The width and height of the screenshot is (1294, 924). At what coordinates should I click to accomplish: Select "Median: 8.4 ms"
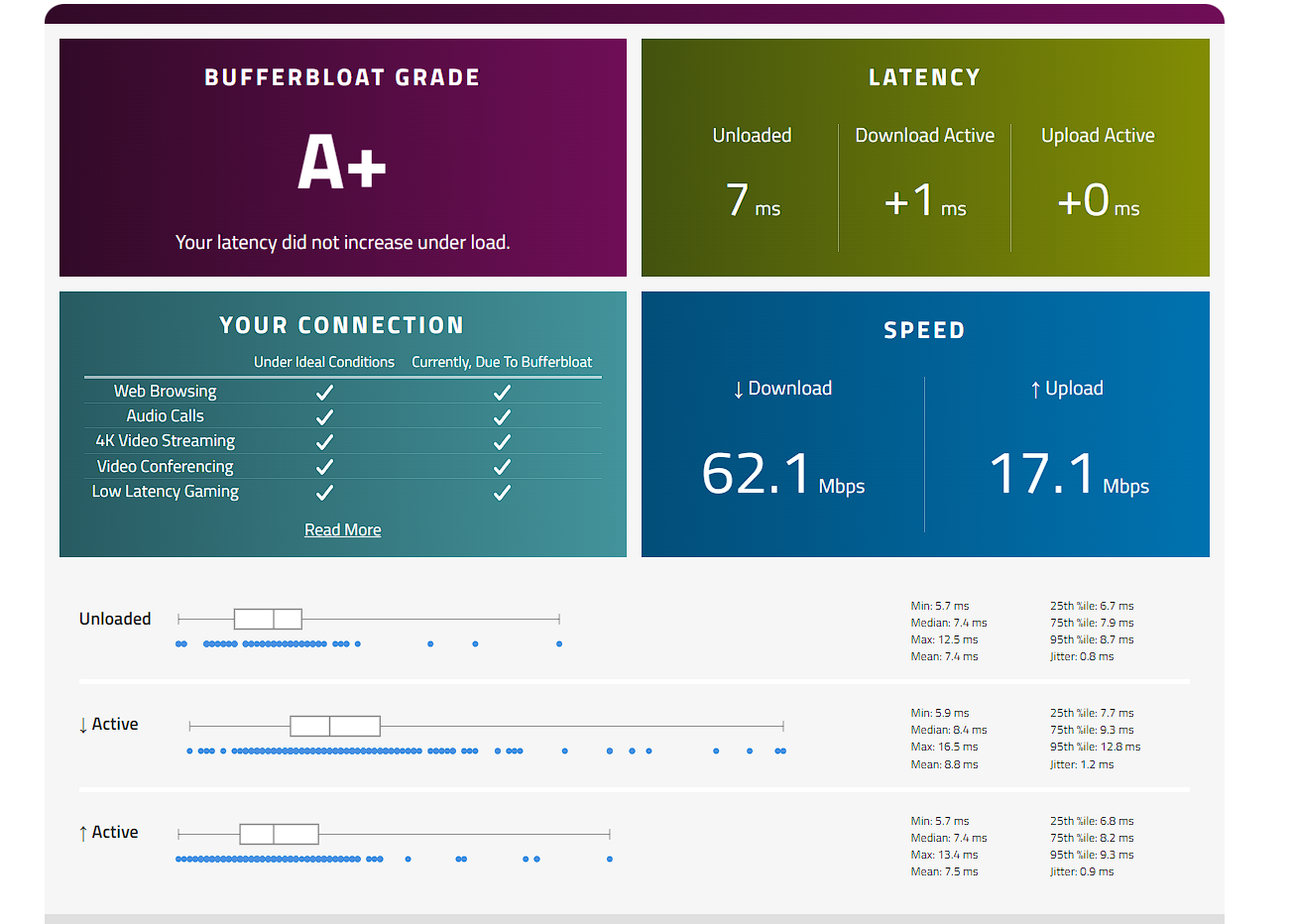(x=949, y=731)
